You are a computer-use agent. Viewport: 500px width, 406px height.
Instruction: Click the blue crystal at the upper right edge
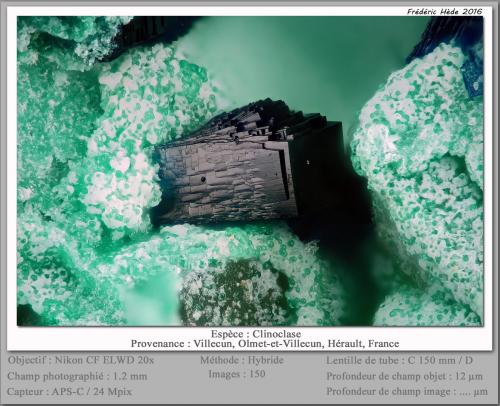(x=473, y=78)
